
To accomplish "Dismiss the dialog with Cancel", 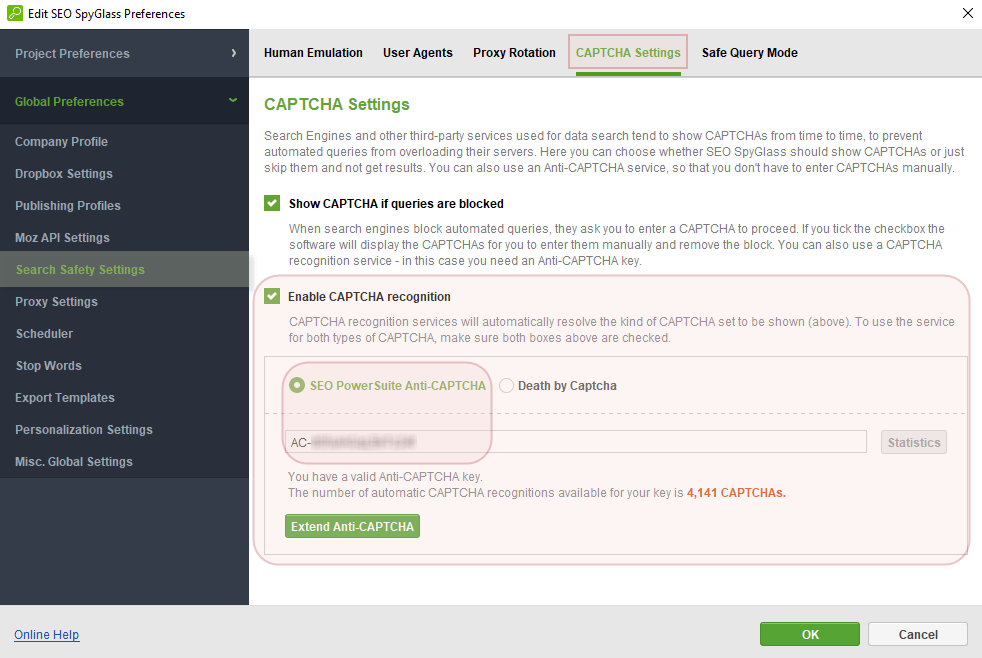I will click(x=917, y=634).
